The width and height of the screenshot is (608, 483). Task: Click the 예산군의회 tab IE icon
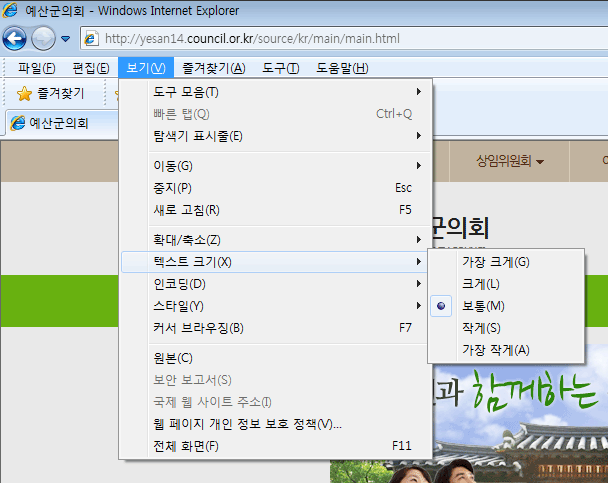[17, 124]
